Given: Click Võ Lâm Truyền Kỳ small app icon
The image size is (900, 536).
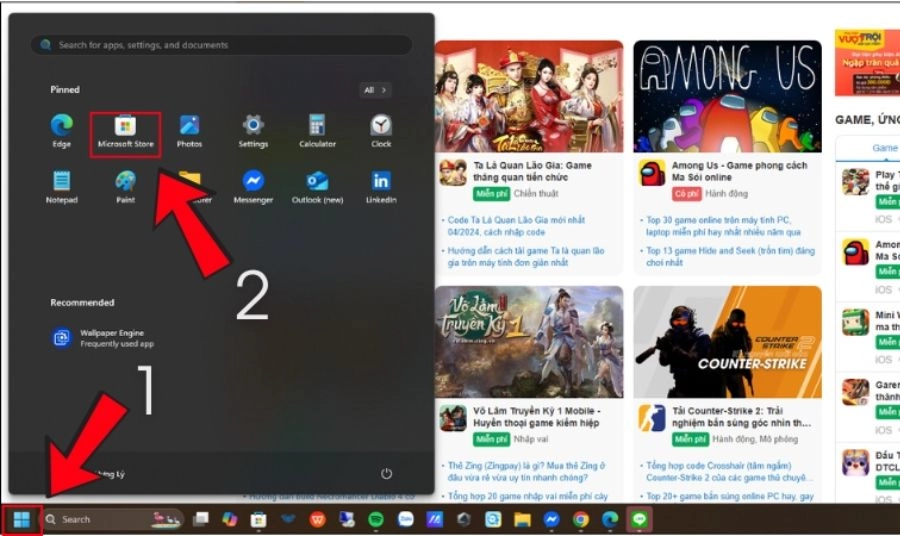Looking at the screenshot, I should (x=453, y=418).
